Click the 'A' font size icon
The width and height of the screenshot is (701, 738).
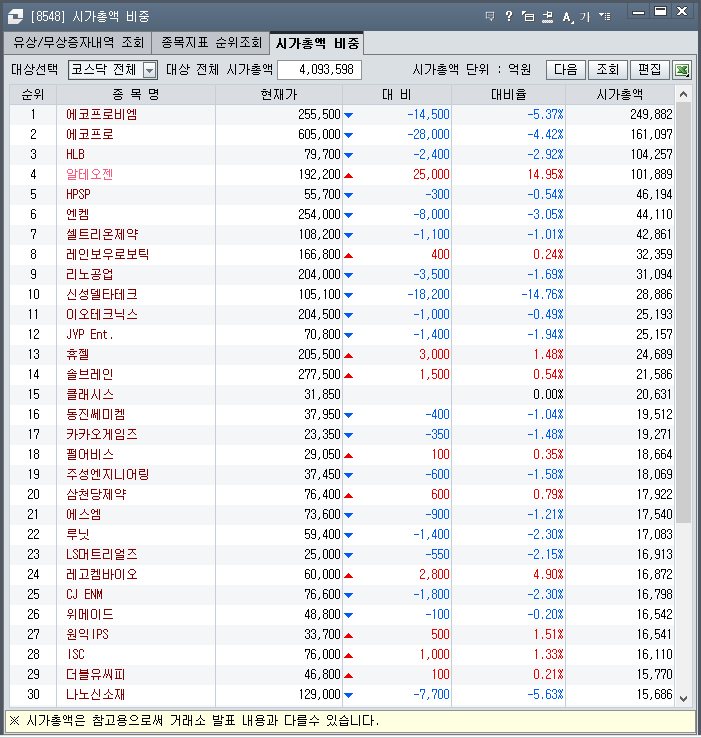pyautogui.click(x=567, y=17)
